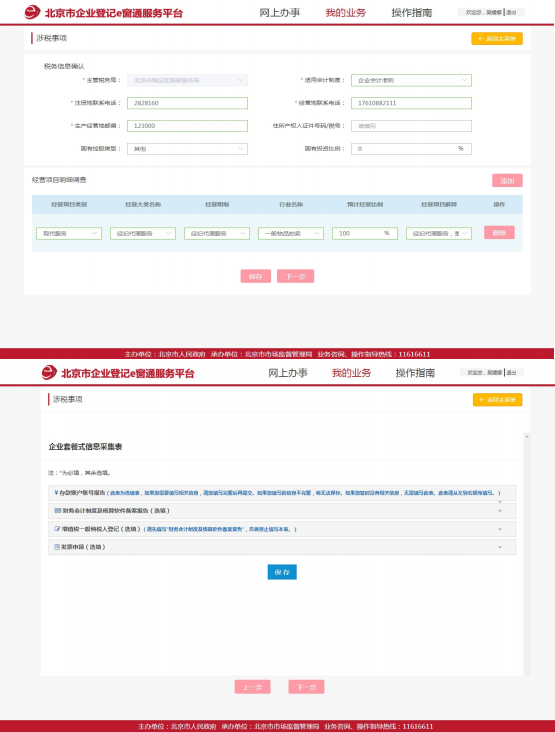This screenshot has height=732, width=555.
Task: Click 退出 on the 税务信息确认 page header
Action: [512, 13]
